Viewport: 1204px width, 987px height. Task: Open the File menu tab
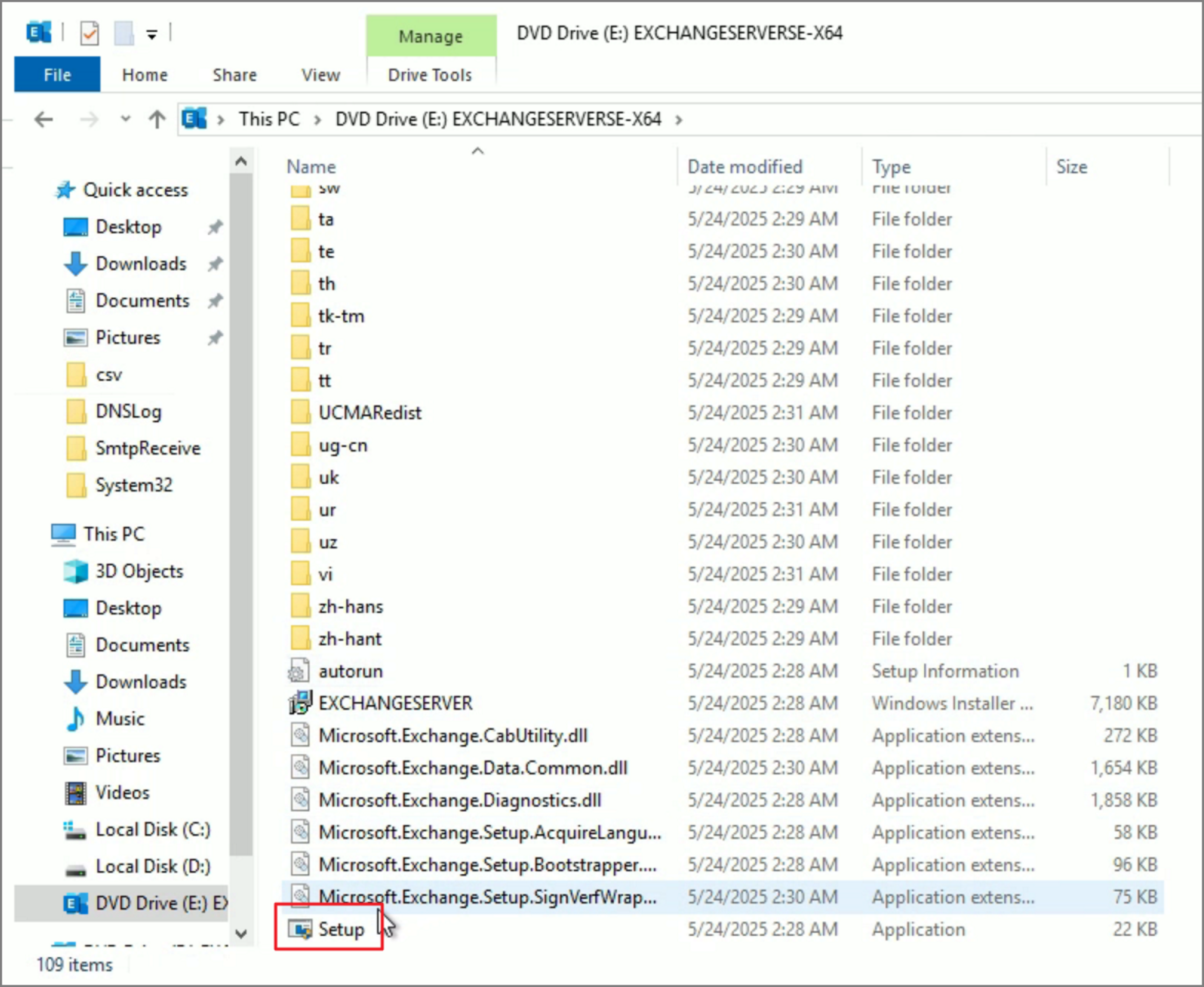tap(57, 75)
